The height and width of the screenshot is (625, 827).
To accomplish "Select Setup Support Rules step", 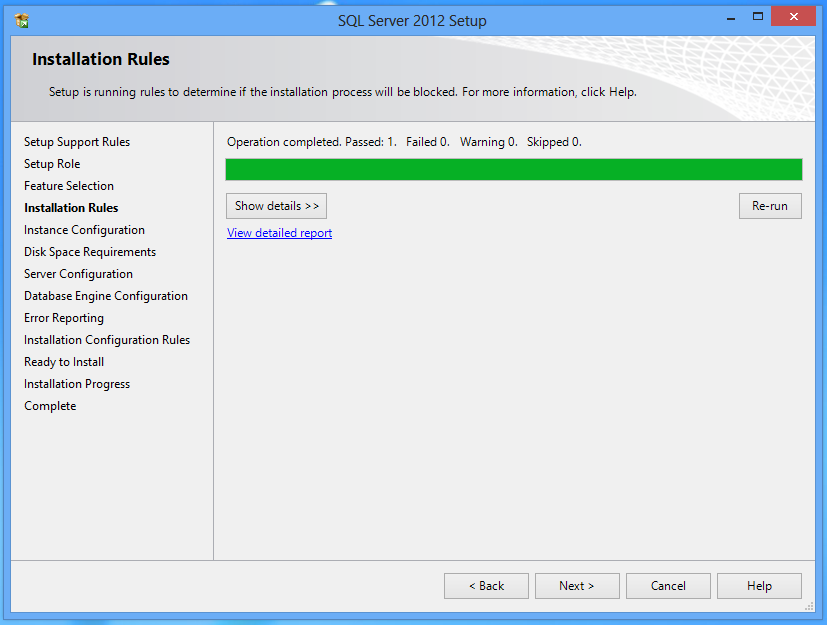I will pos(77,142).
